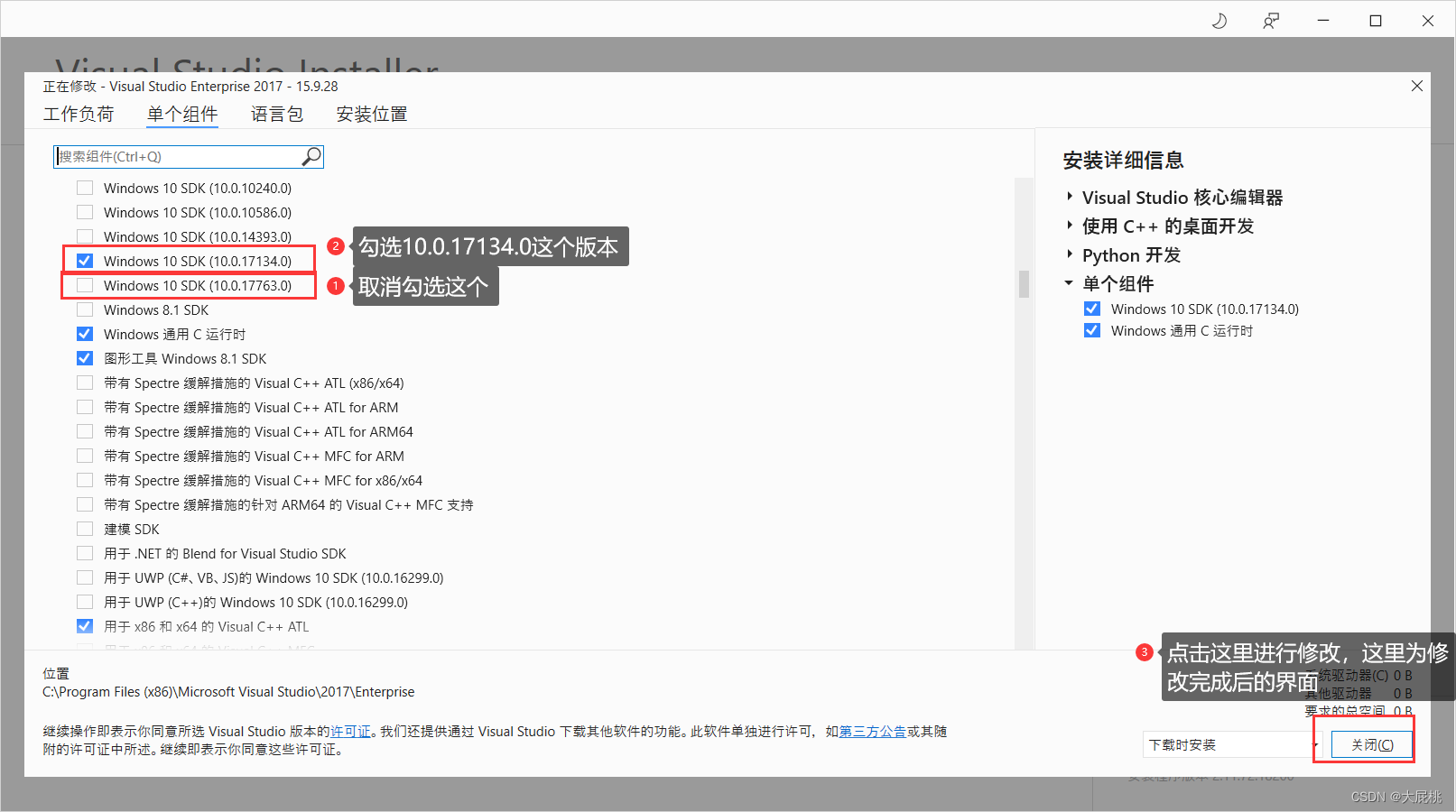Check Spectre Visual C++ ATL for ARM64
Image resolution: width=1456 pixels, height=812 pixels.
point(85,431)
